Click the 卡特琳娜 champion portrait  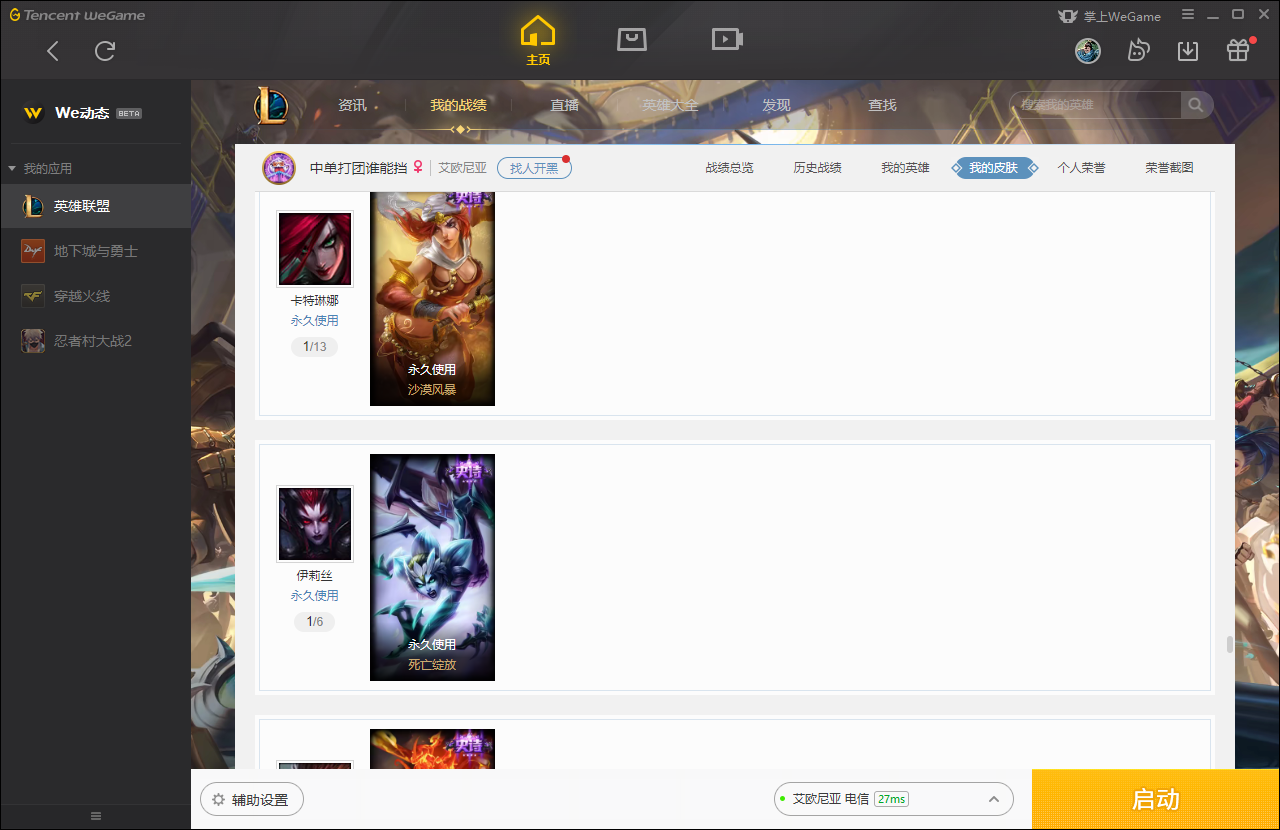click(315, 249)
